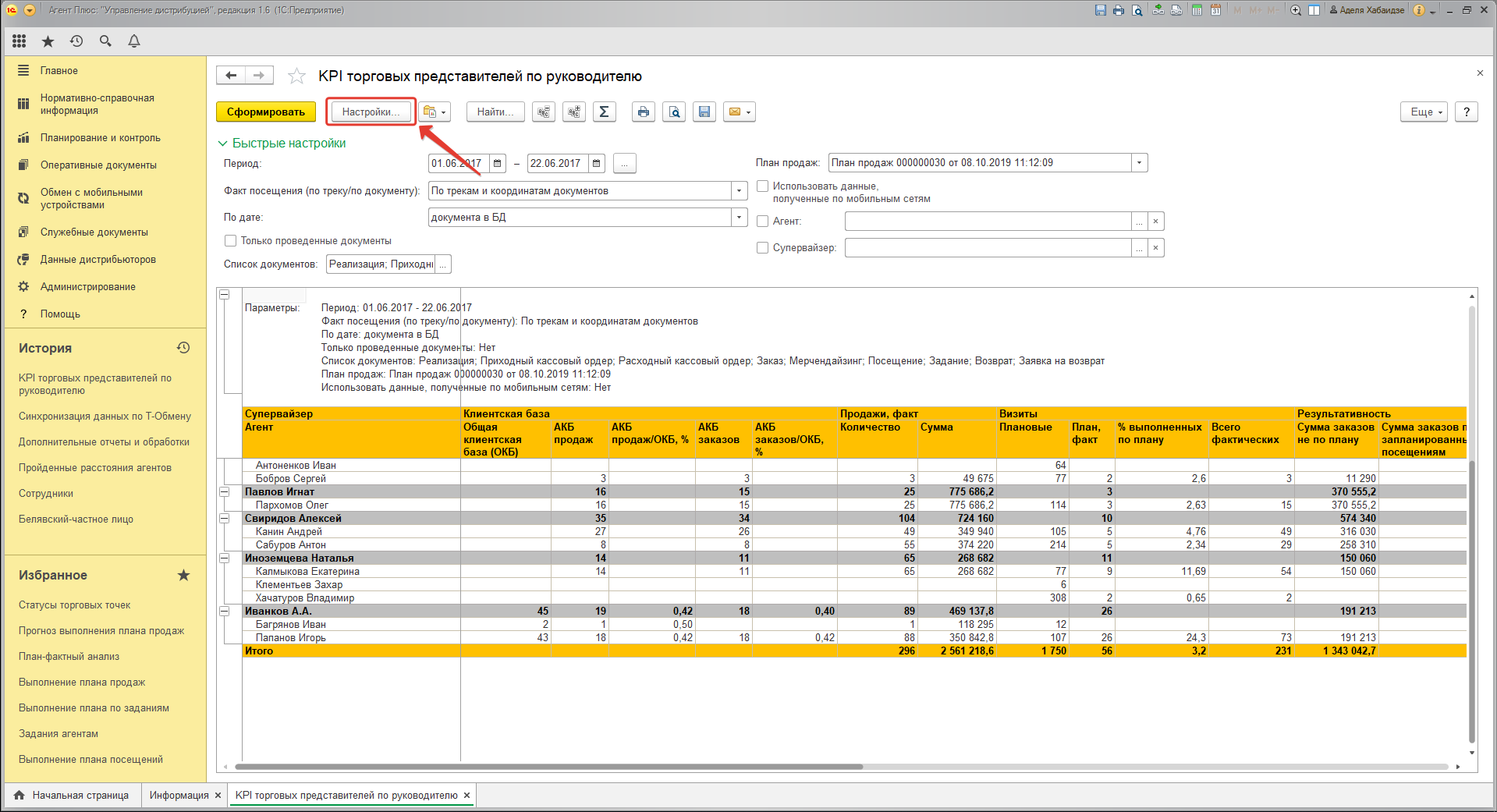Open the program info icon
This screenshot has height=812, width=1497.
pyautogui.click(x=1419, y=10)
